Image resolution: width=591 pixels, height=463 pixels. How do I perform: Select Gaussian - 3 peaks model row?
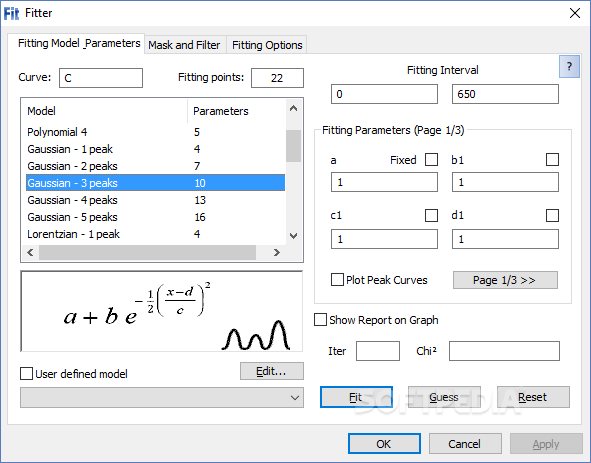[x=155, y=183]
